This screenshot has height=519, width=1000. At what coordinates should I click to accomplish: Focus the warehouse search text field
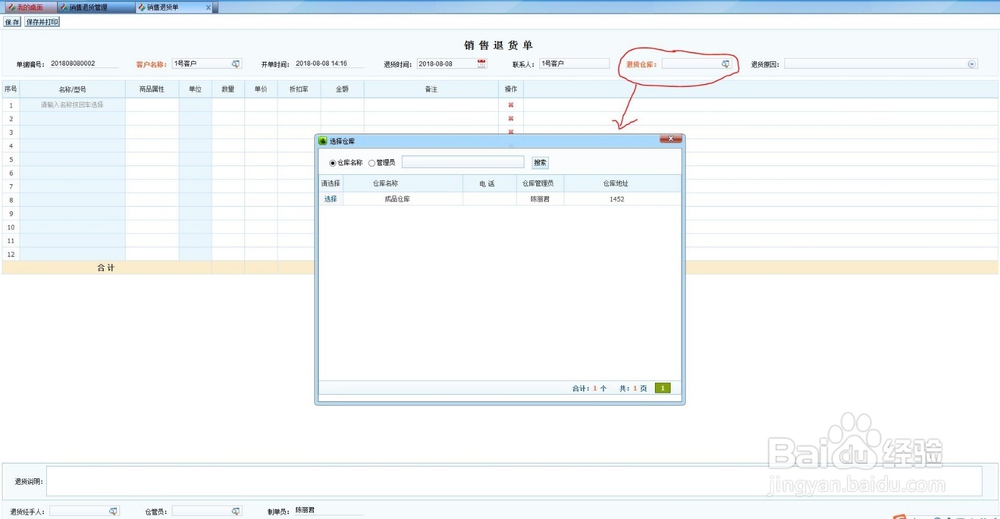point(463,163)
